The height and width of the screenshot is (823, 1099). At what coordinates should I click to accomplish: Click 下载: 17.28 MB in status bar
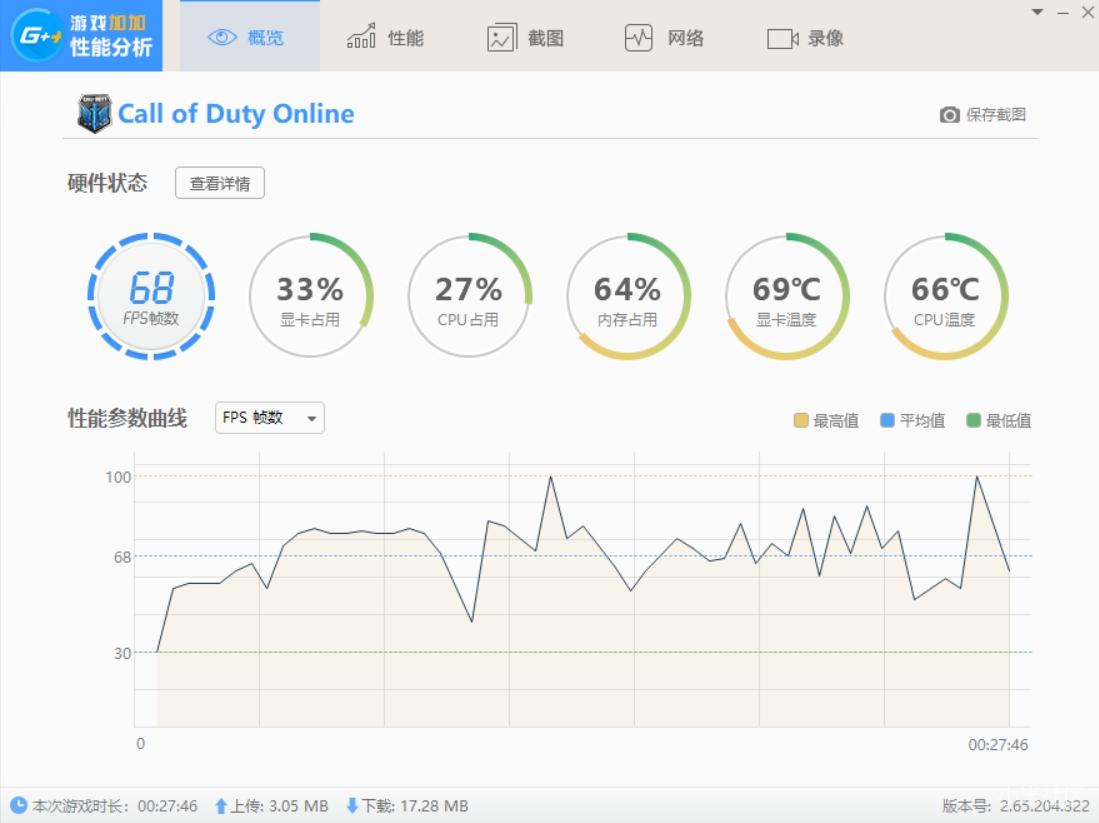click(x=408, y=806)
